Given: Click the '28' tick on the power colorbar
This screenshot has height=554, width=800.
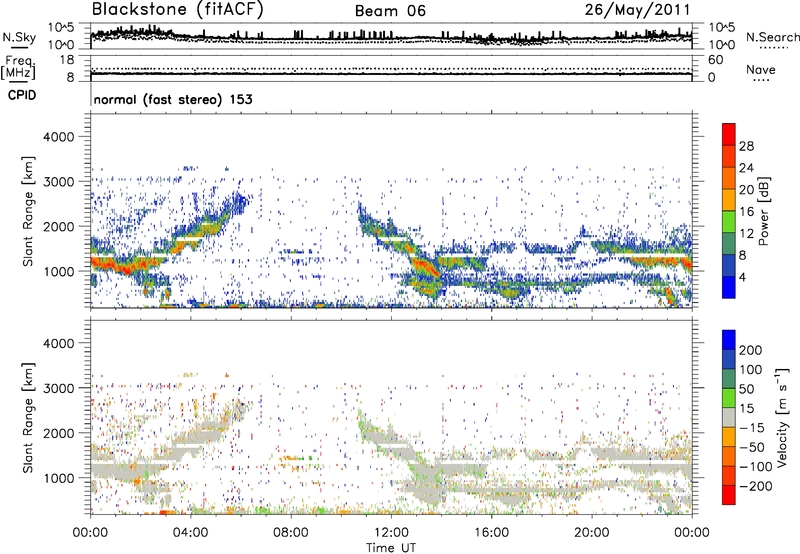Looking at the screenshot, I should point(746,146).
